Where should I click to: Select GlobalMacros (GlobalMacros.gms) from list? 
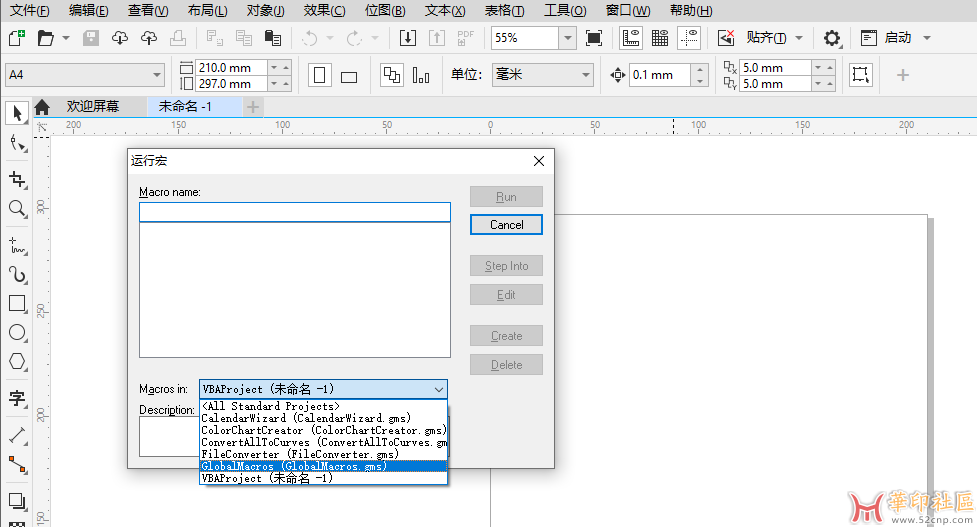coord(323,466)
